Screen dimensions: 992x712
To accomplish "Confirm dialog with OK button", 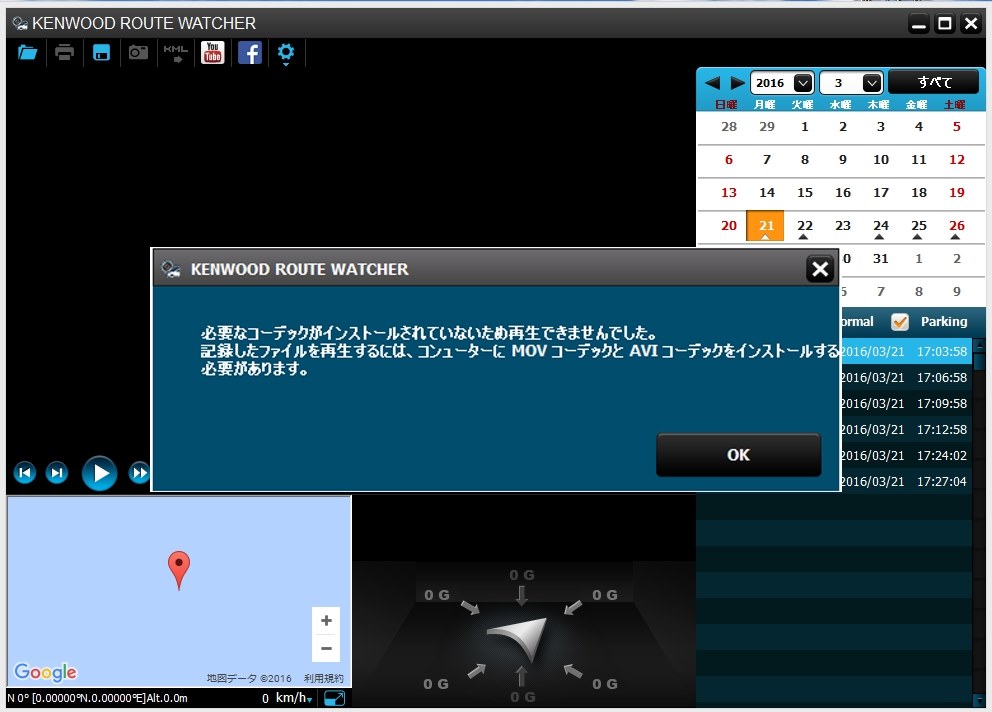I will coord(738,455).
